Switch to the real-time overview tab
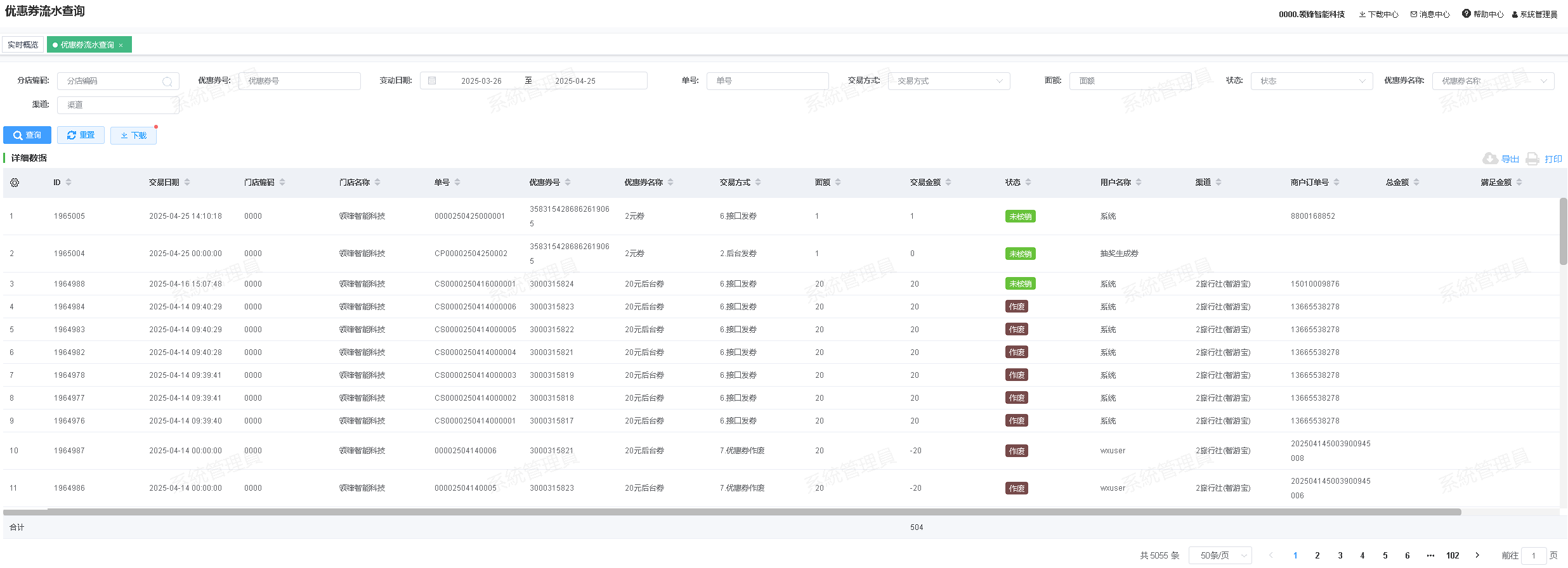The image size is (1568, 568). pyautogui.click(x=23, y=45)
